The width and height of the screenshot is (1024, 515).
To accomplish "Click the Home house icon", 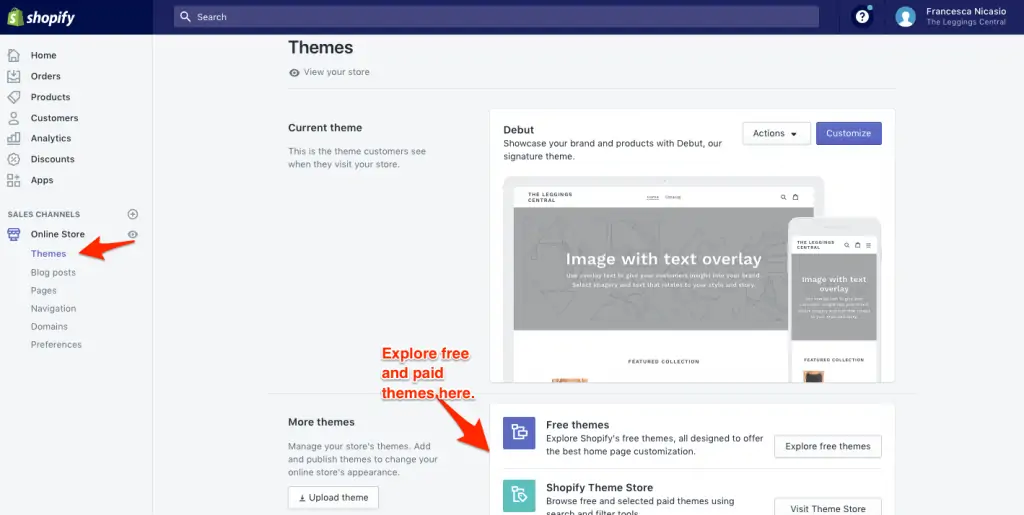I will click(x=14, y=55).
